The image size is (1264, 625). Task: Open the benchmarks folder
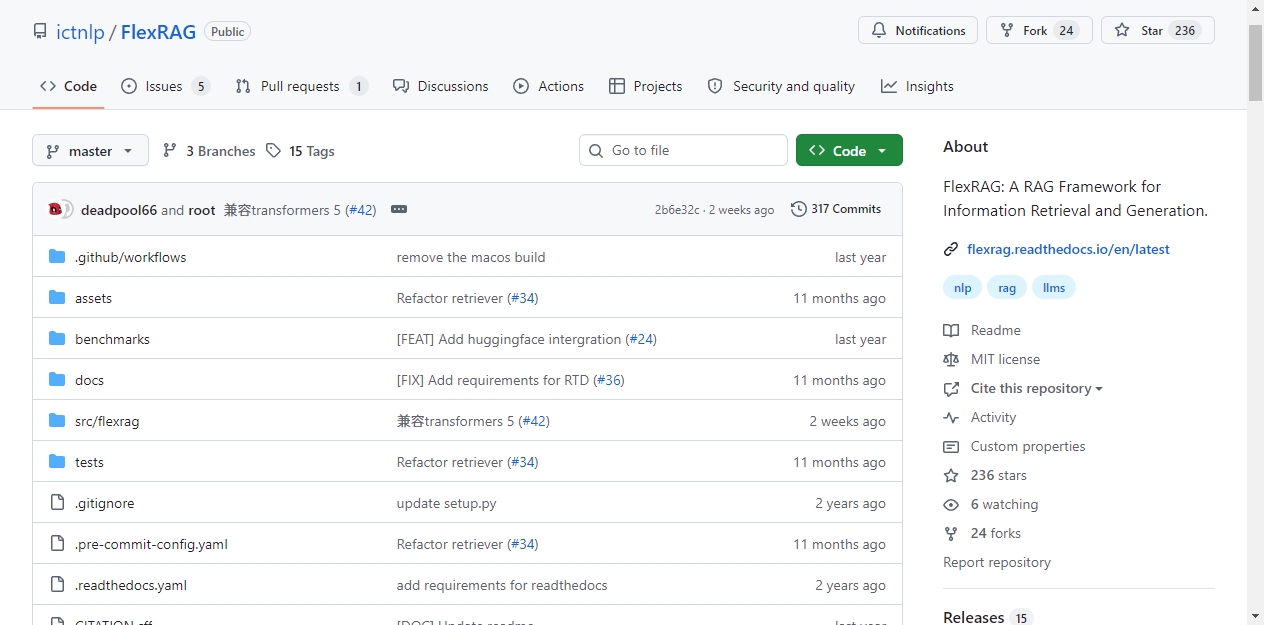click(112, 339)
